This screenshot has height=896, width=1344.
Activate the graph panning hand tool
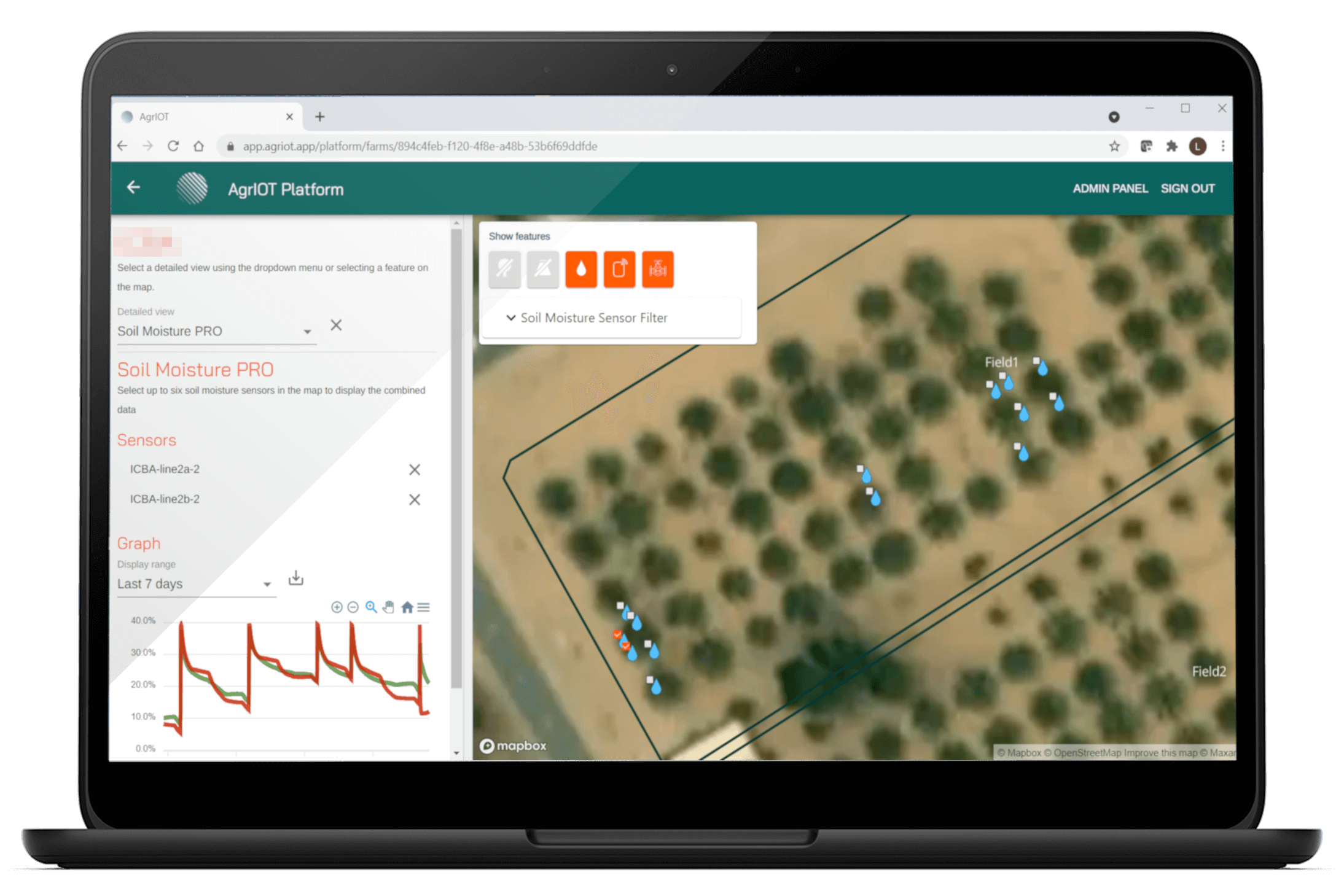pos(388,607)
